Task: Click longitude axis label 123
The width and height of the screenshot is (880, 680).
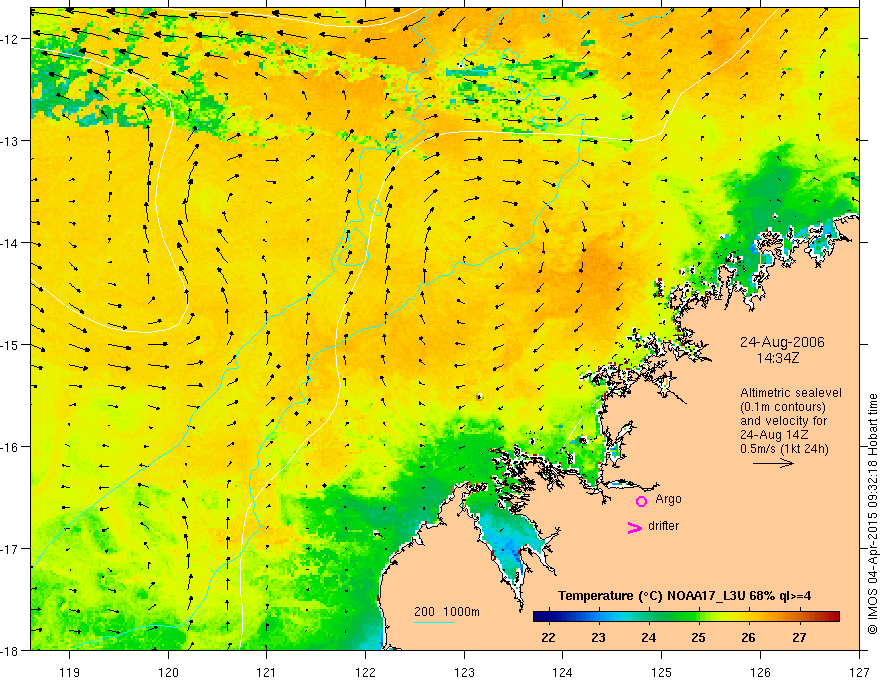Action: click(464, 672)
